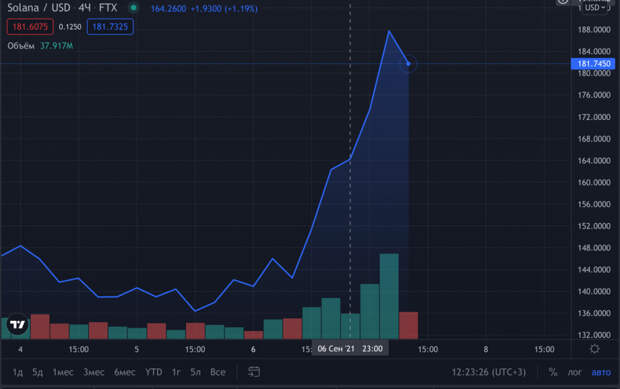
Task: Open chart settings gear icon
Action: point(594,349)
